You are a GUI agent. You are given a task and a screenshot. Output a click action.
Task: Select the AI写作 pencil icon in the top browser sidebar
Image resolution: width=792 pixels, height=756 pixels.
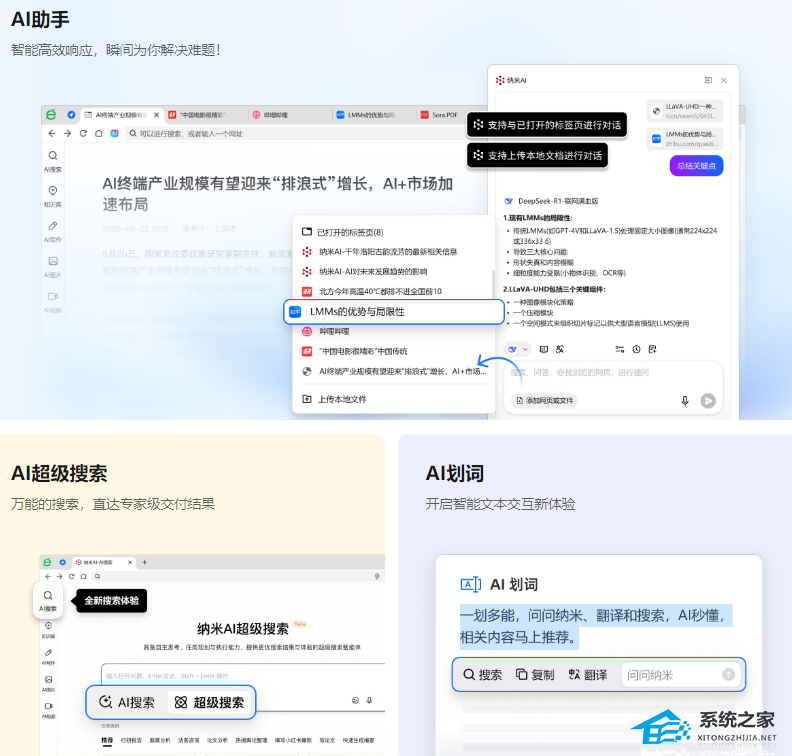click(x=53, y=226)
